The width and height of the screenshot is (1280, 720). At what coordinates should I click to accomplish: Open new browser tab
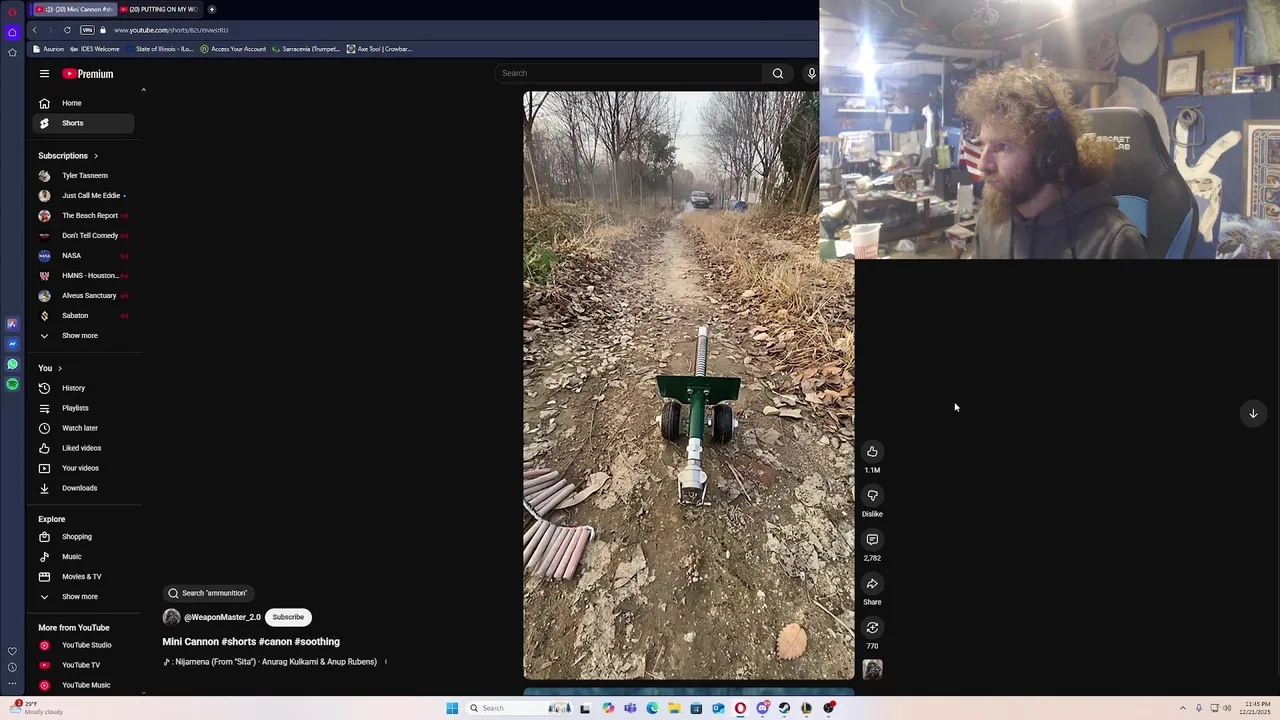pos(212,9)
